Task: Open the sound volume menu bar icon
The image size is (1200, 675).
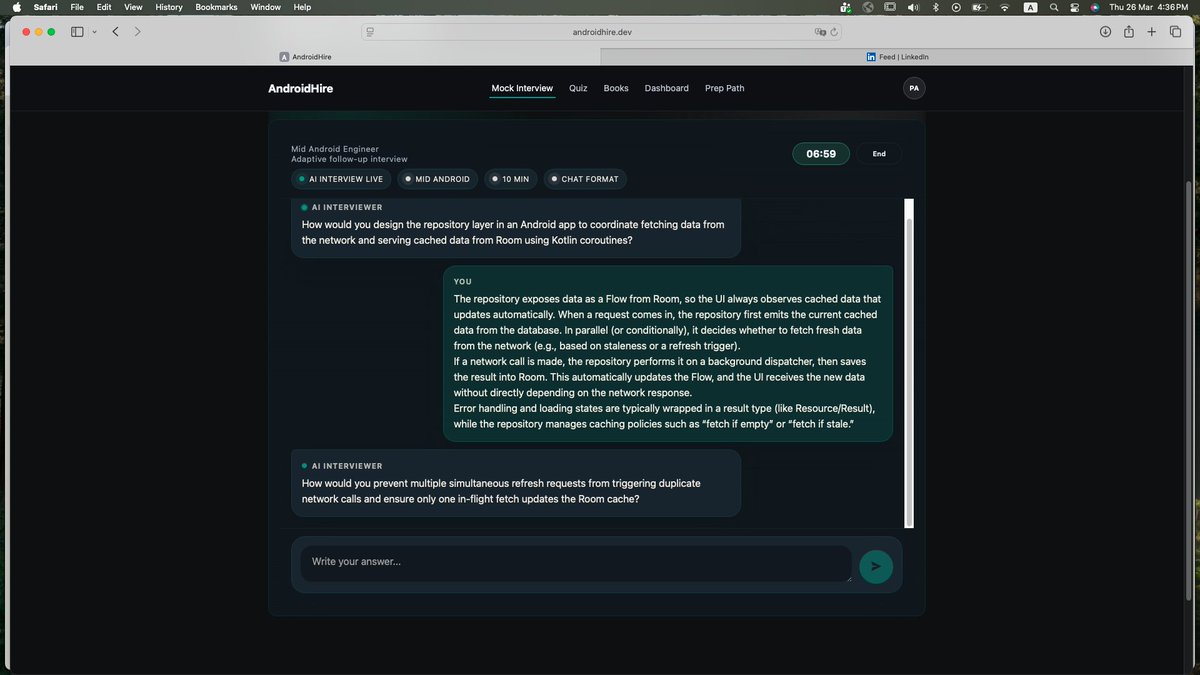Action: click(912, 7)
